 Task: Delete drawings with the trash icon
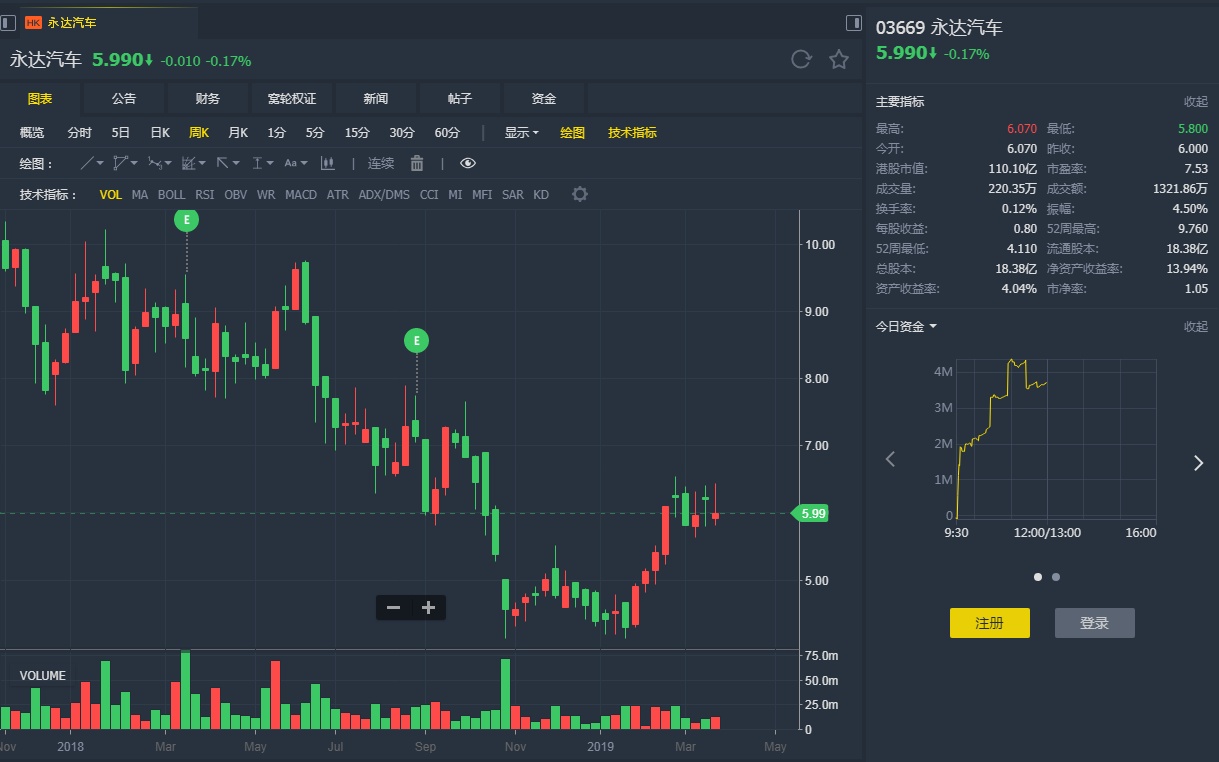417,163
